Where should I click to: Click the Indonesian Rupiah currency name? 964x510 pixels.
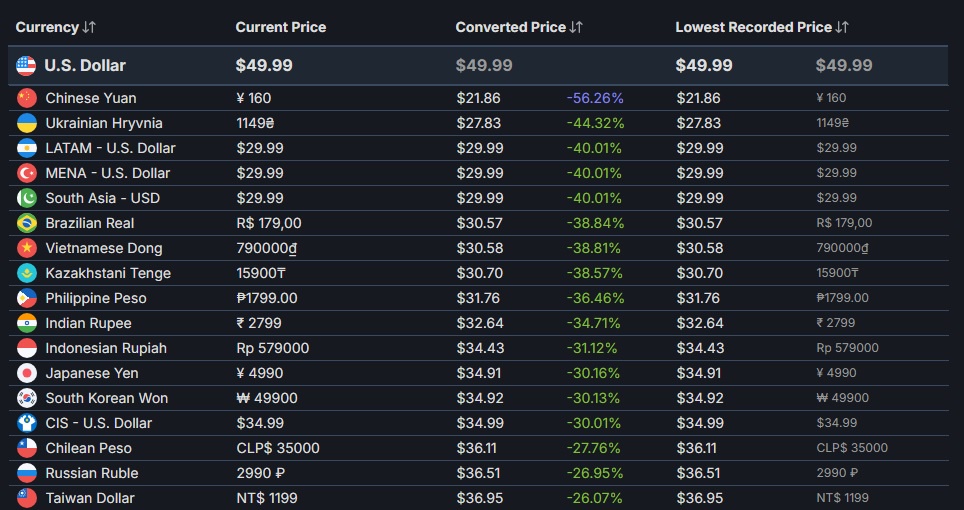[x=106, y=348]
